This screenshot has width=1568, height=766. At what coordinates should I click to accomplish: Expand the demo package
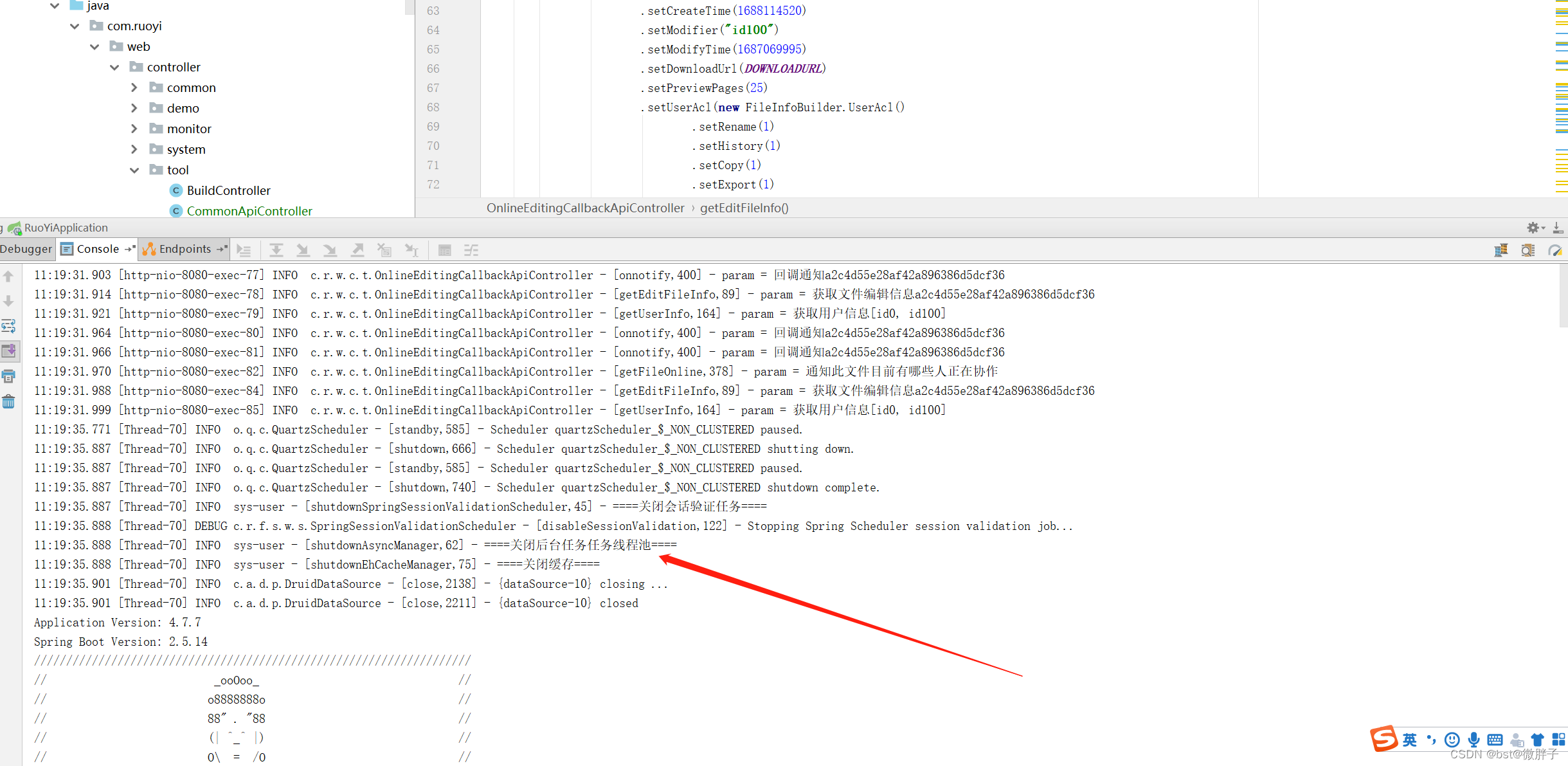(134, 108)
